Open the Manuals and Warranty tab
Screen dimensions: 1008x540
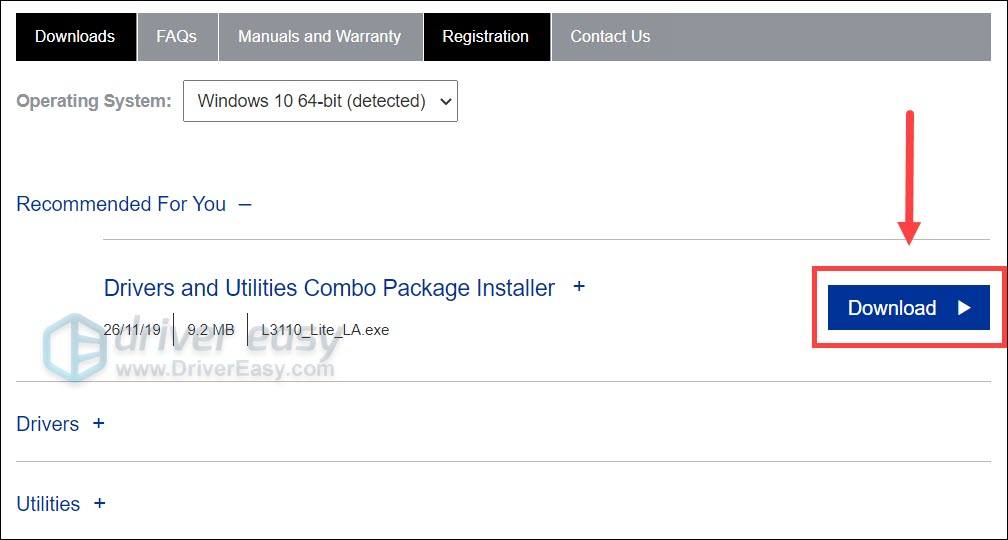pyautogui.click(x=320, y=37)
